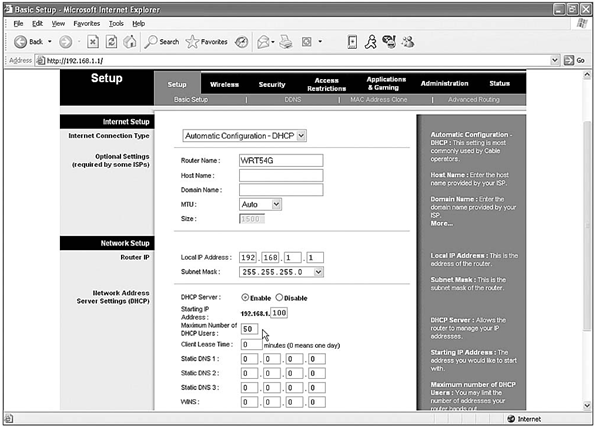
Task: Click the page scrollbar up arrow
Action: pos(587,75)
